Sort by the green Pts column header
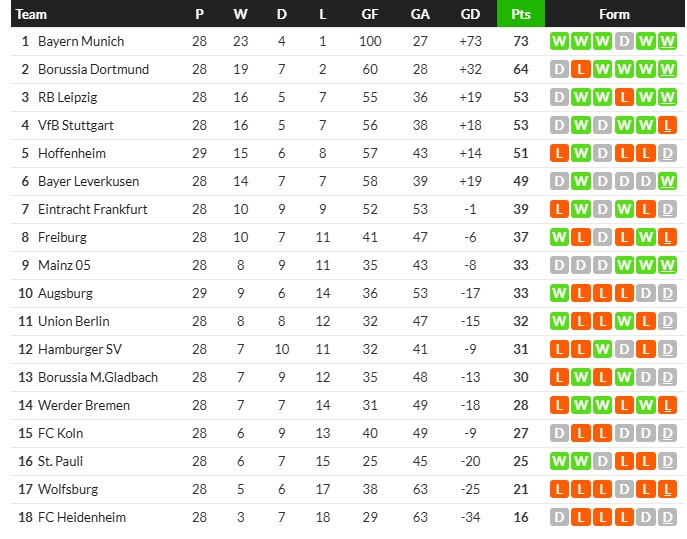 click(x=520, y=14)
